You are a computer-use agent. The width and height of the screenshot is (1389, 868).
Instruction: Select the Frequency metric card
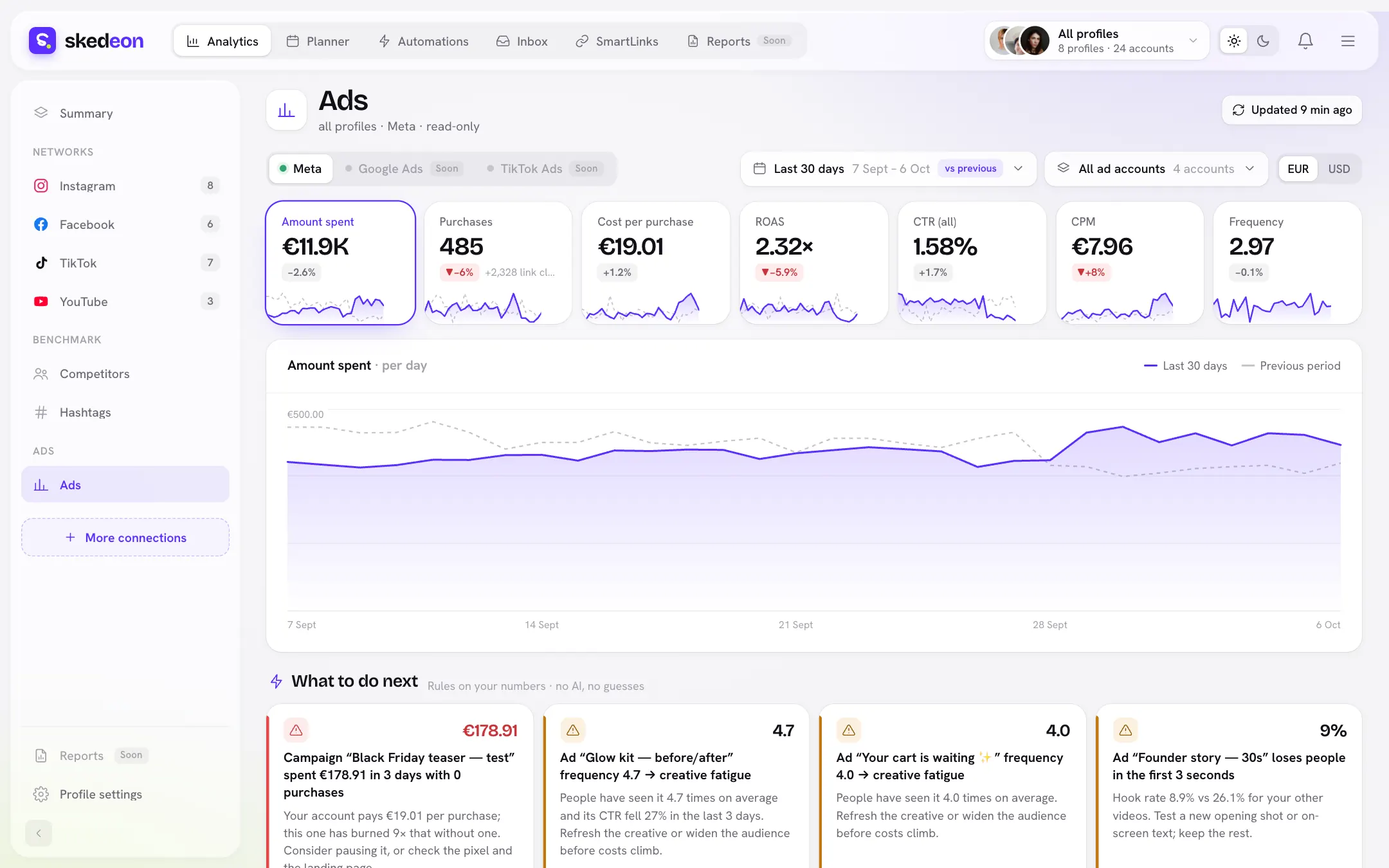1287,263
